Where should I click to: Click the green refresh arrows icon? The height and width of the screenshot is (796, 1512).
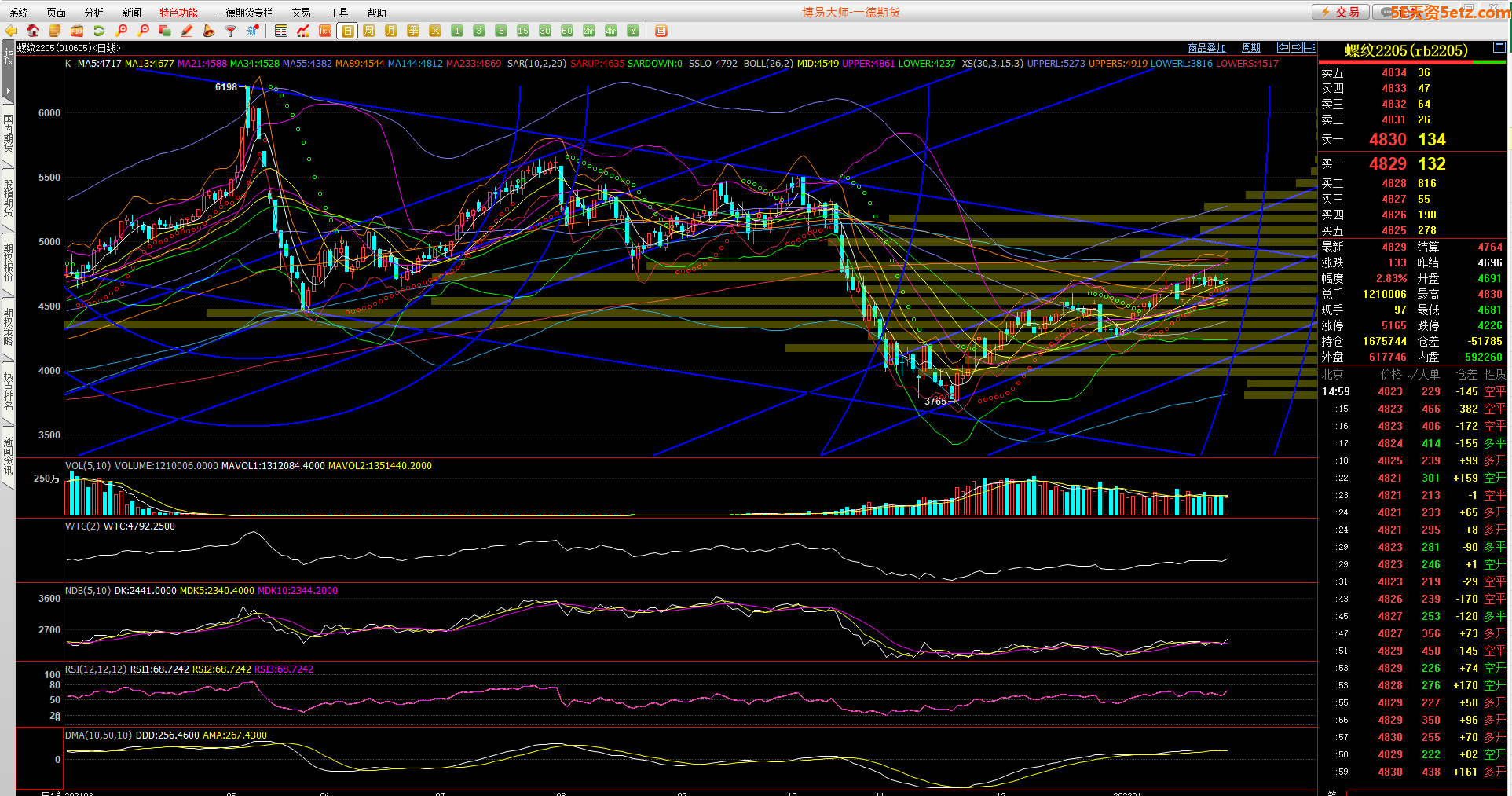(x=99, y=31)
